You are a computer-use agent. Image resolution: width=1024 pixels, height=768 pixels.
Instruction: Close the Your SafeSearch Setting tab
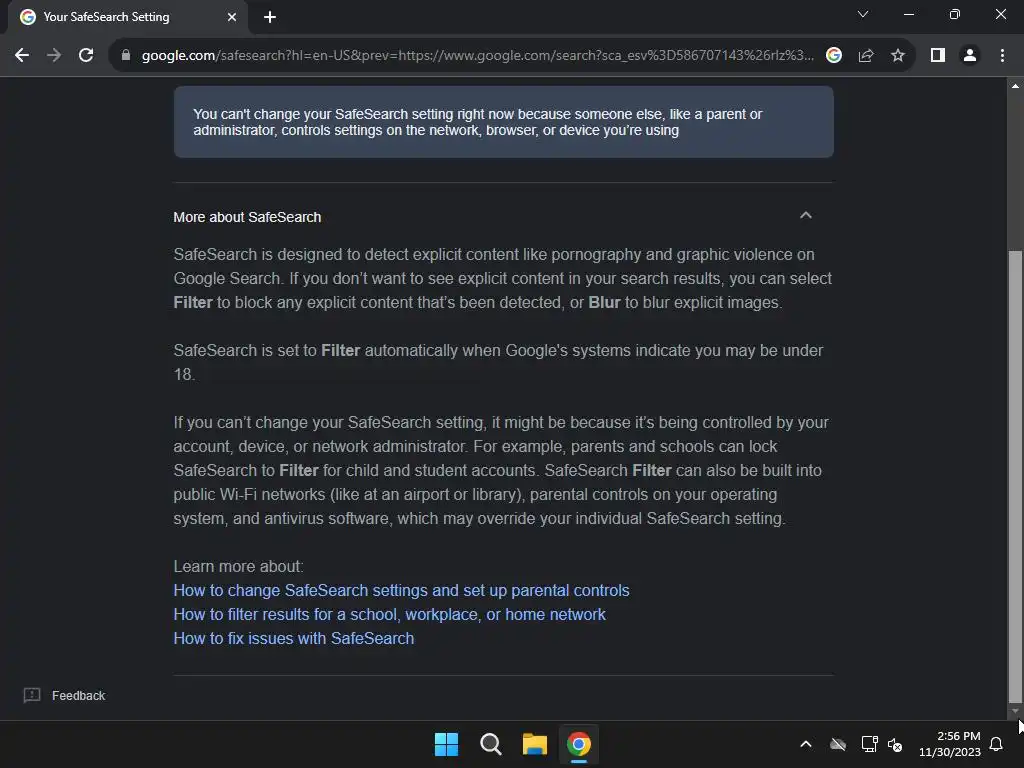click(232, 17)
